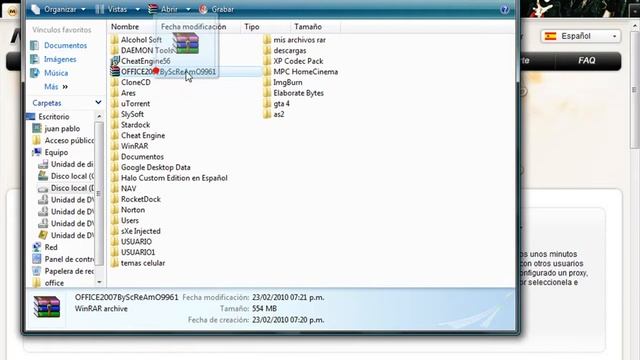640x360 pixels.
Task: Select the as2 folder
Action: [x=274, y=114]
